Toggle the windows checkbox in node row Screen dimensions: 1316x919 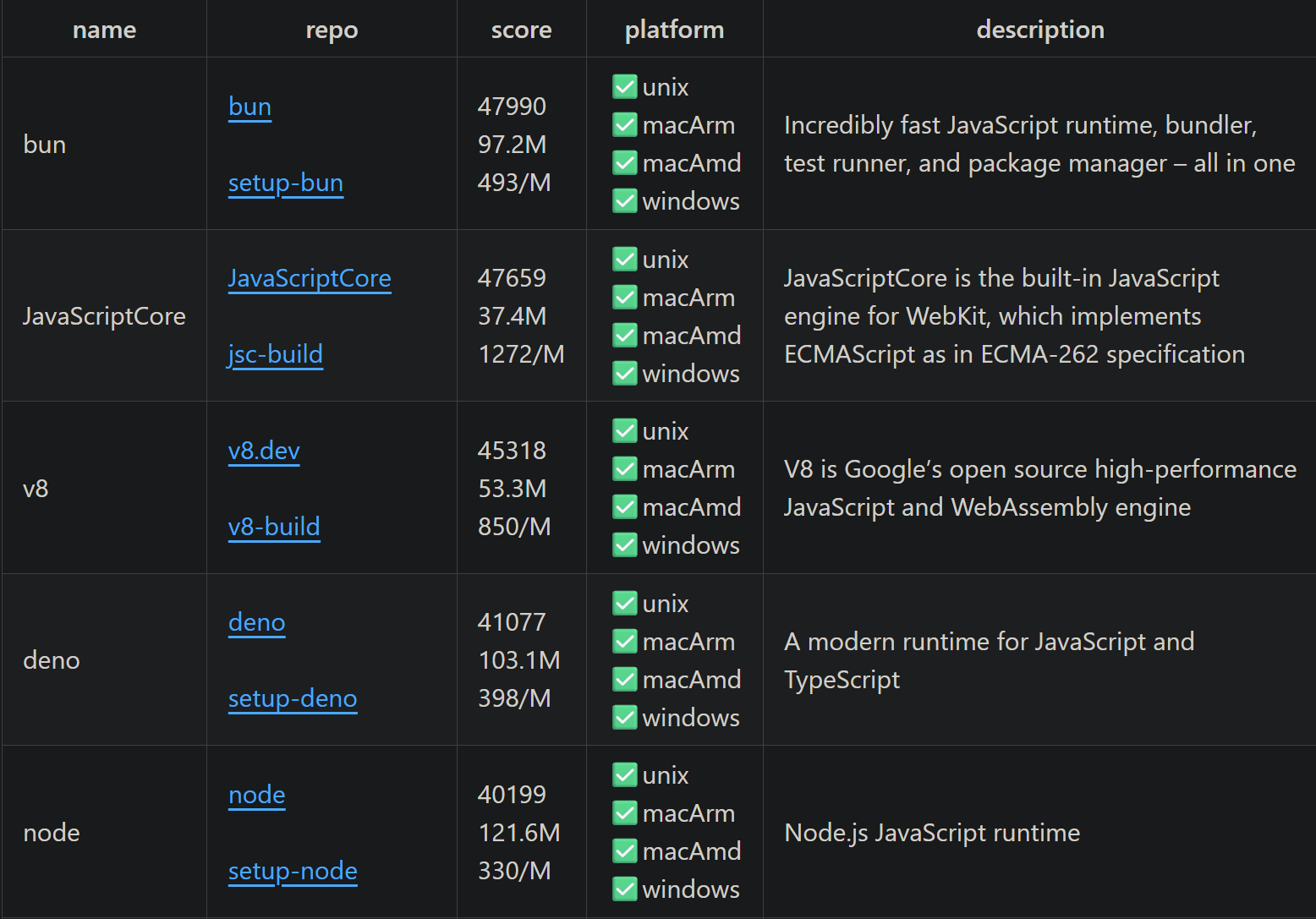click(x=625, y=889)
